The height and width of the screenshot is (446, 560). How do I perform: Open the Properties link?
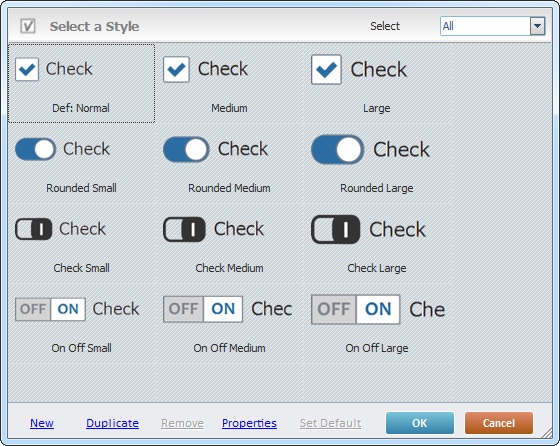[249, 423]
